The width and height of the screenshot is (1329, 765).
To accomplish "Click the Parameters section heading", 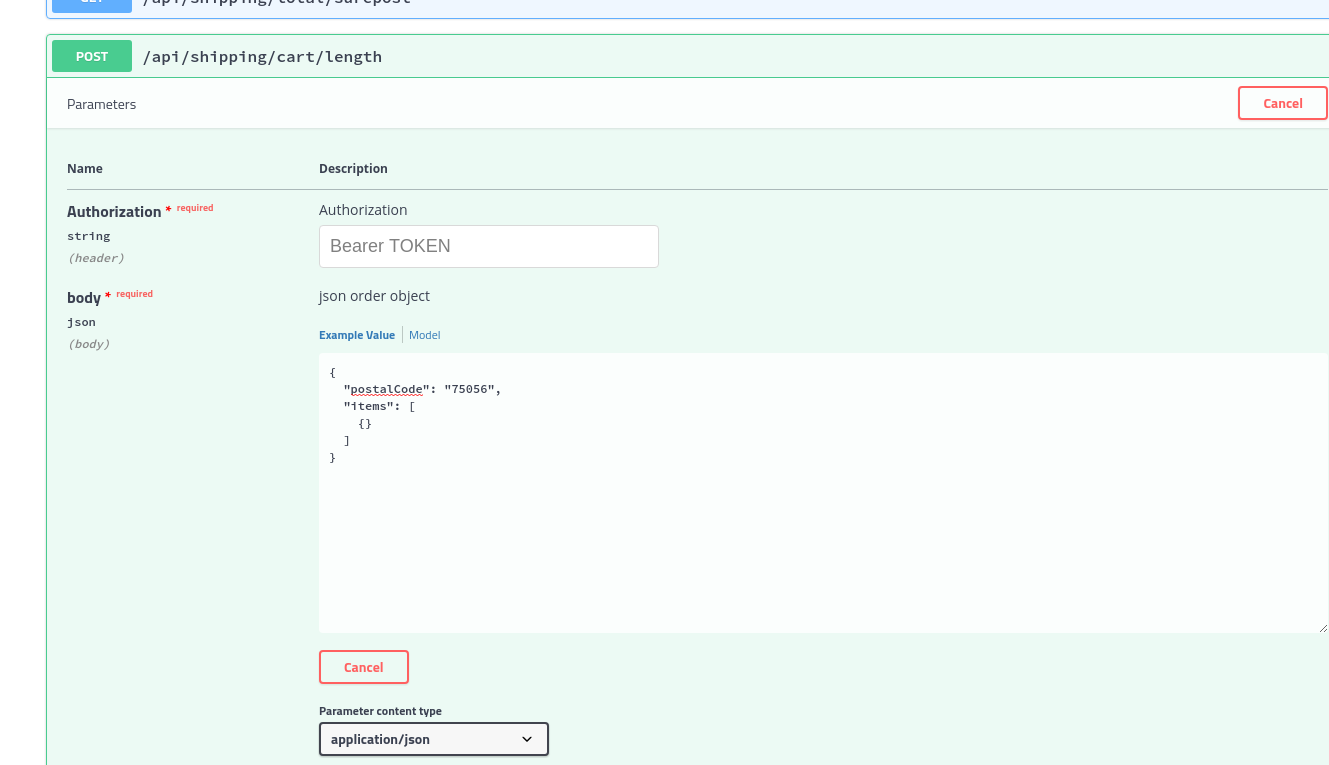I will coord(102,104).
